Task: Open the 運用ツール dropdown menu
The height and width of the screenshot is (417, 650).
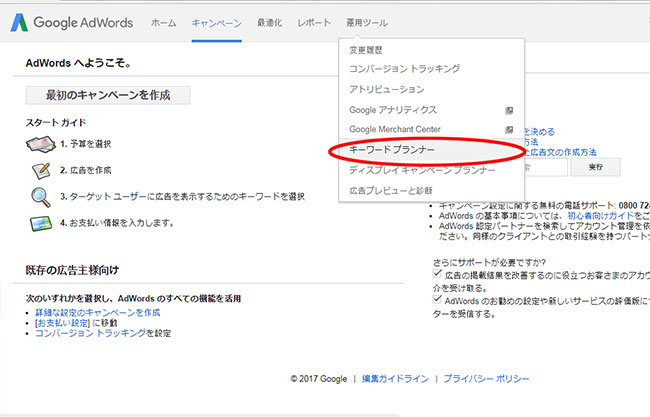Action: click(367, 23)
